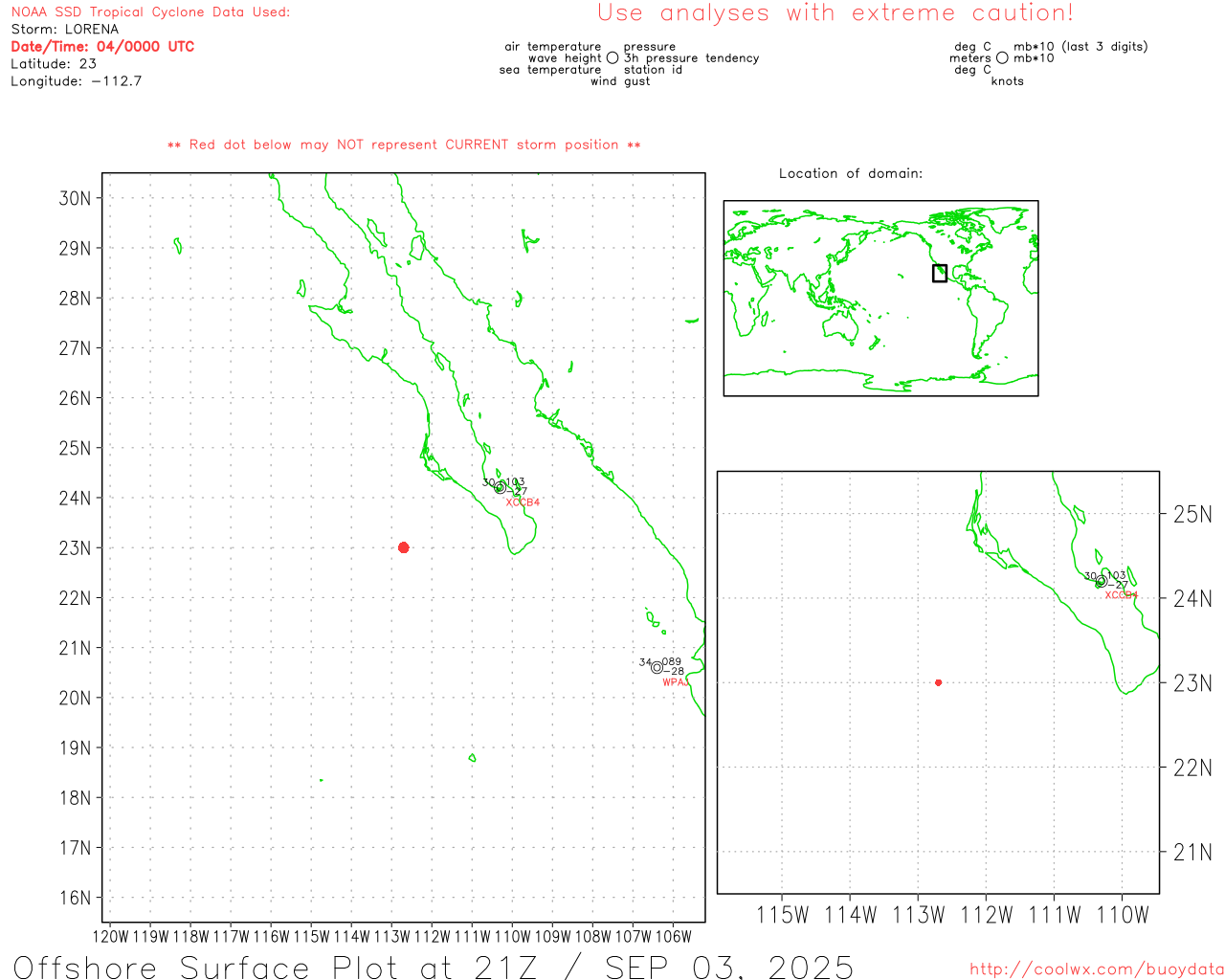Click the 'station id' legend label
Viewport: 1225px width, 980px height.
click(x=654, y=70)
